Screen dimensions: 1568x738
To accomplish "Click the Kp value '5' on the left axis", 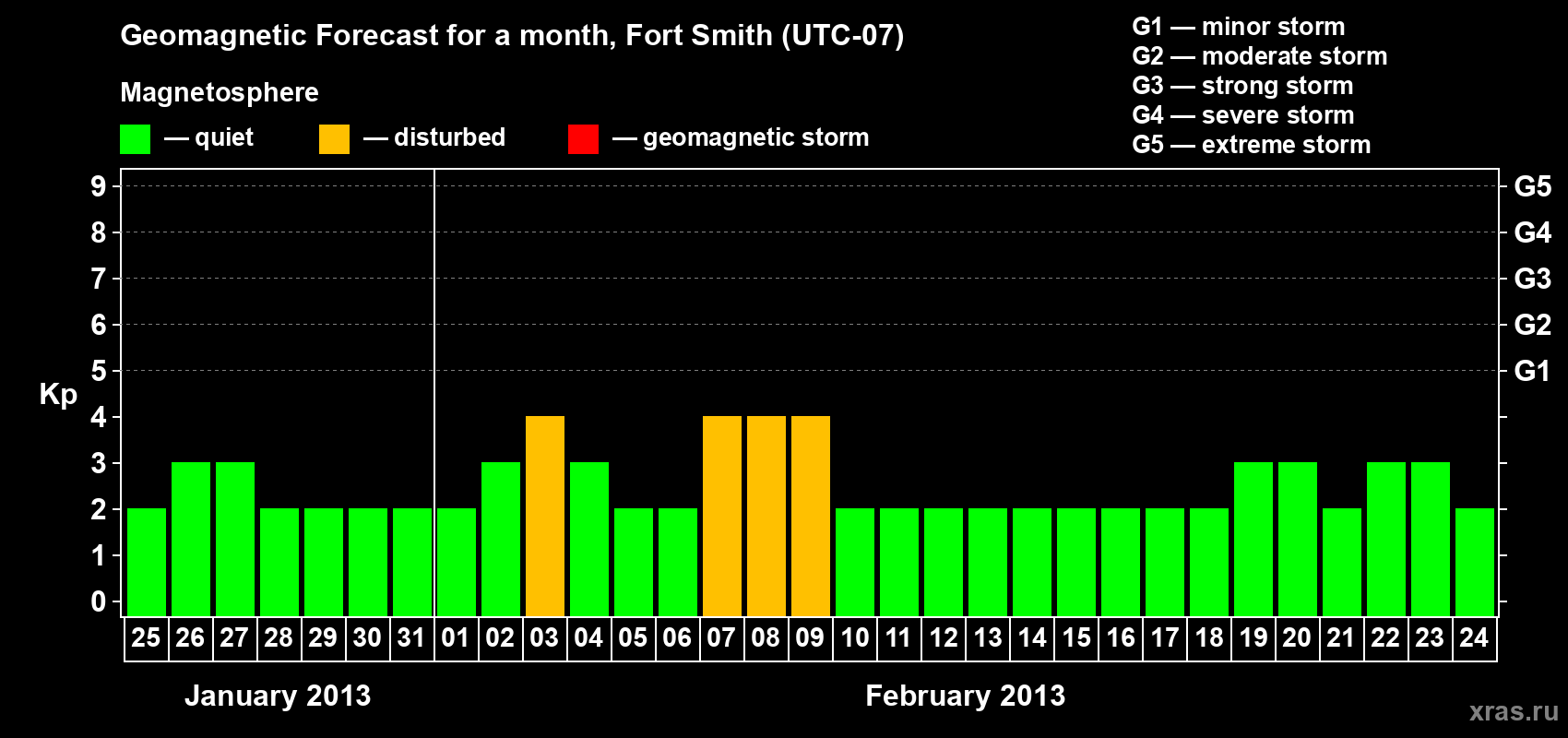I will (x=98, y=371).
